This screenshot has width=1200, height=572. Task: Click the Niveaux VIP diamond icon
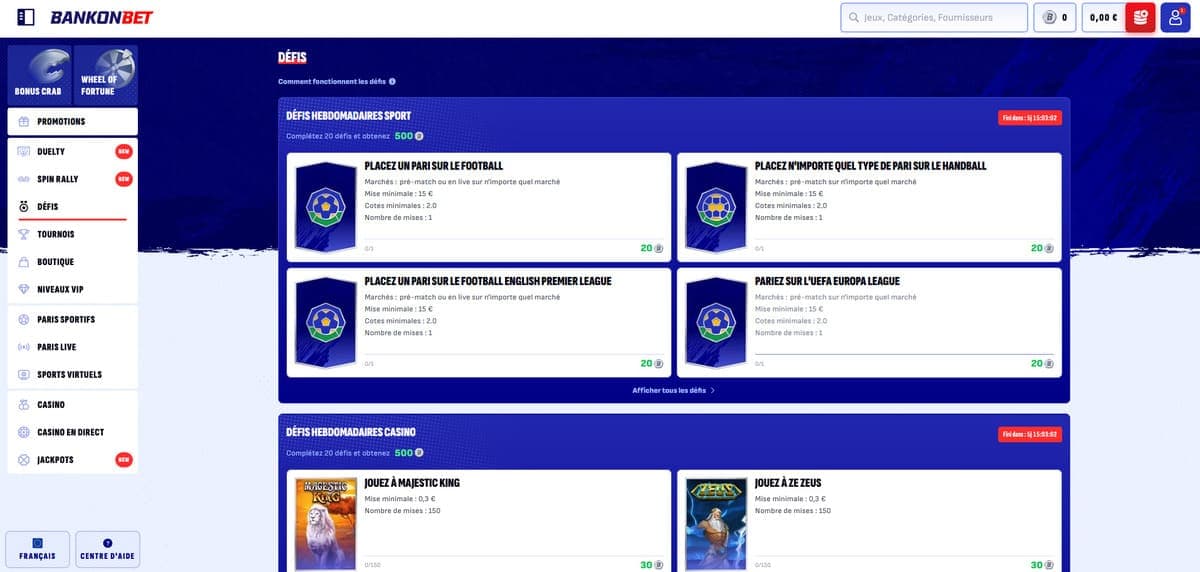click(x=24, y=289)
